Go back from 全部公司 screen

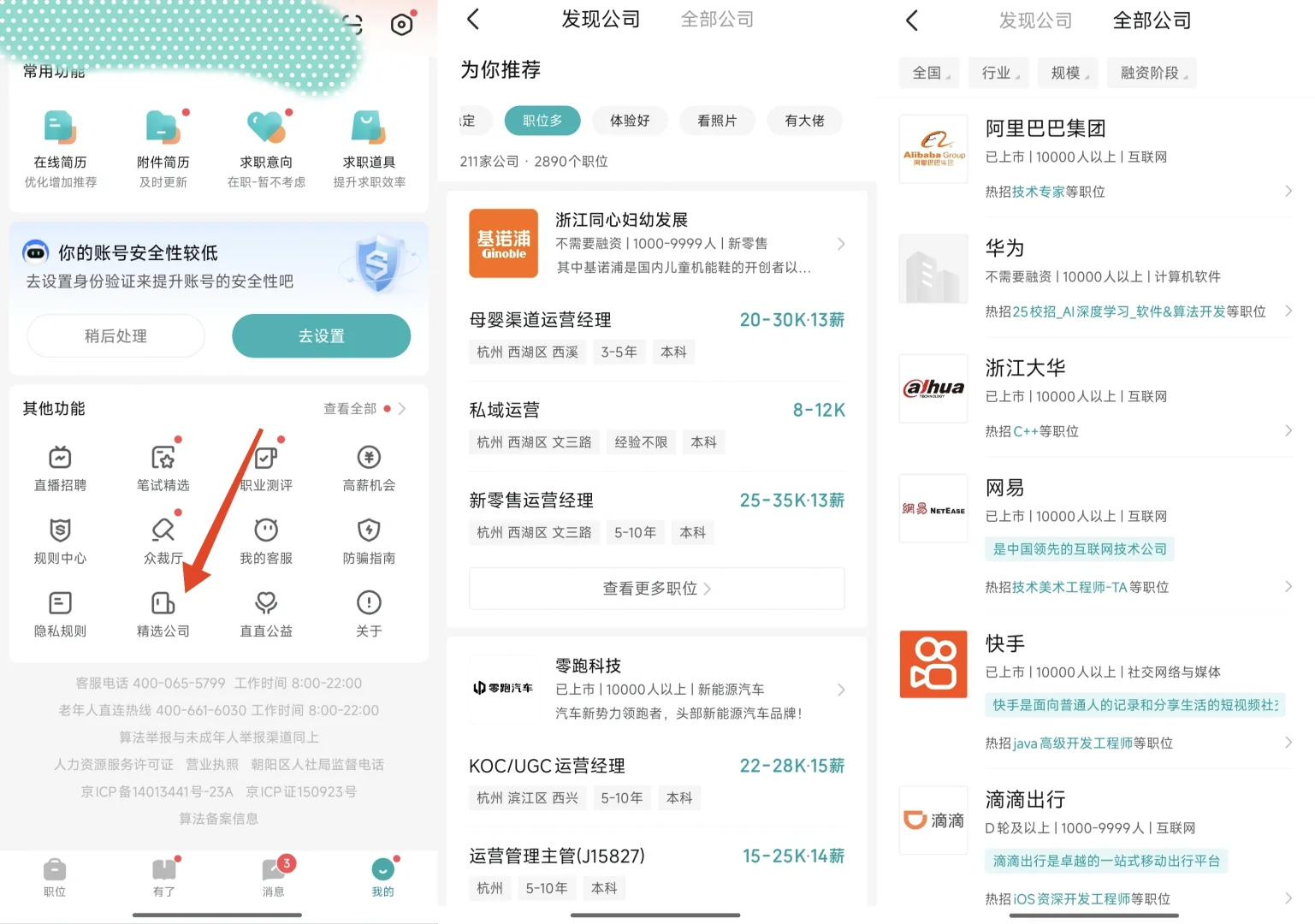click(x=912, y=21)
